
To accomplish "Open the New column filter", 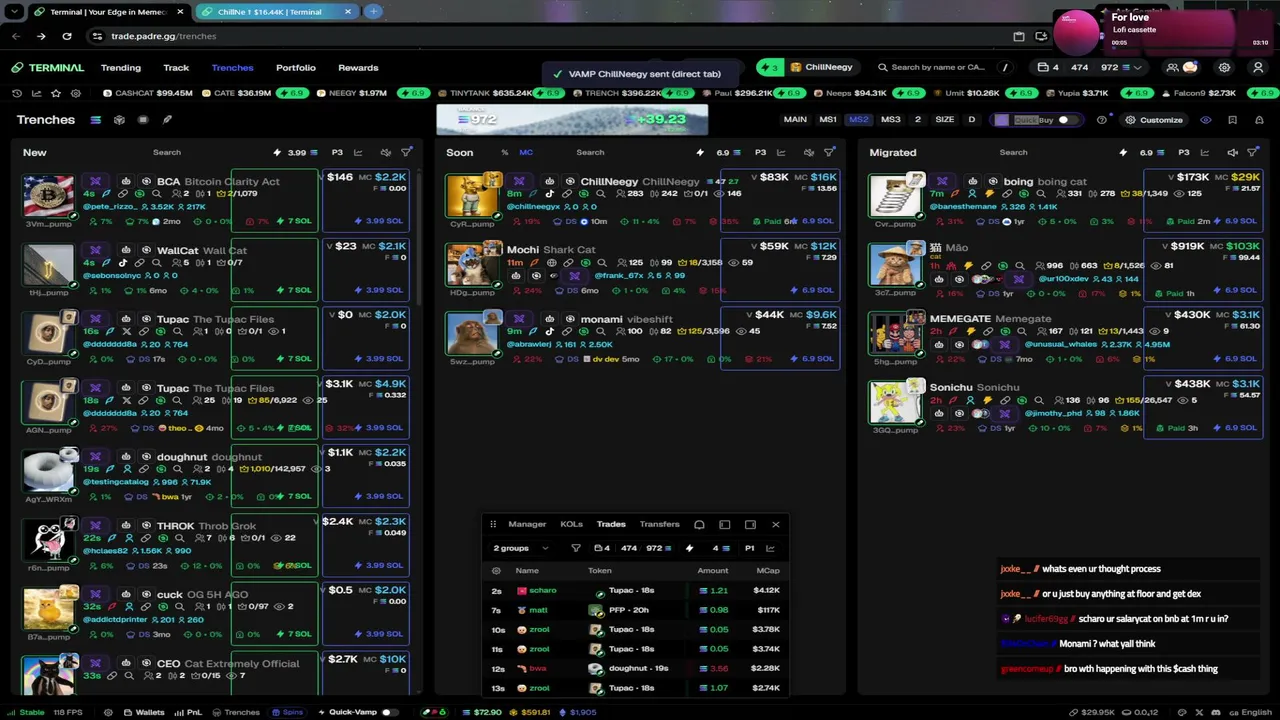I will pos(406,152).
